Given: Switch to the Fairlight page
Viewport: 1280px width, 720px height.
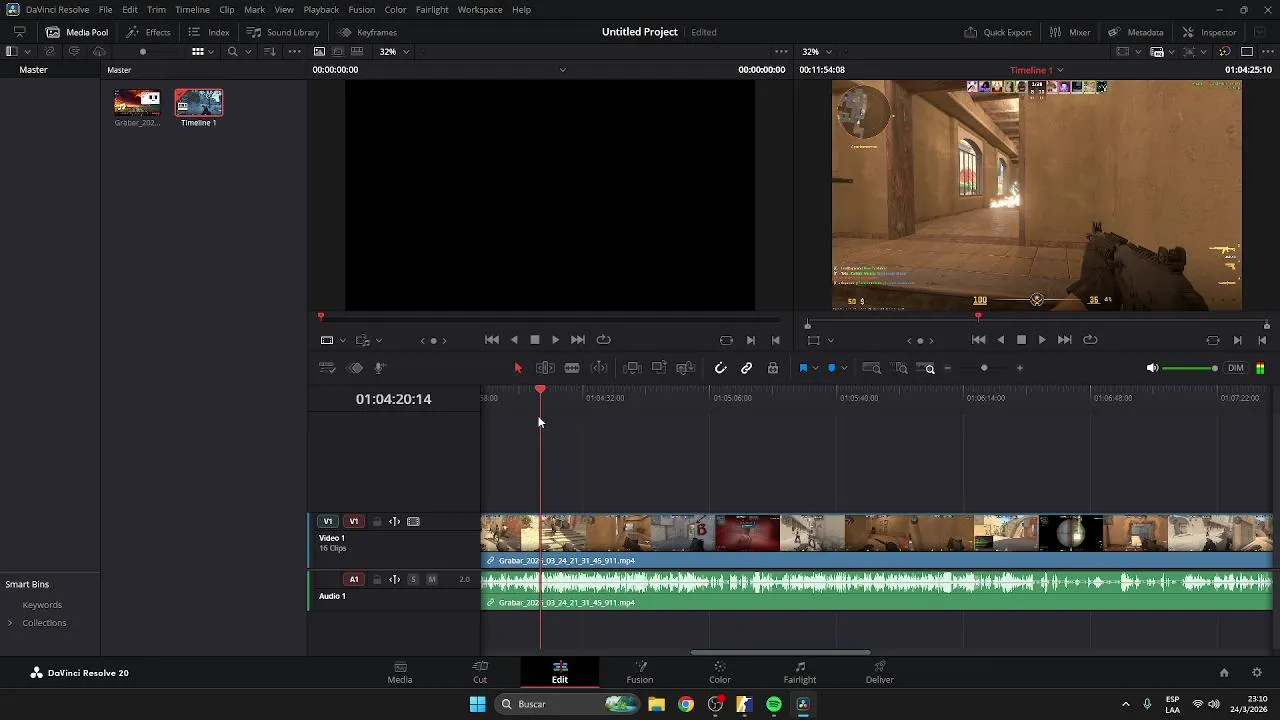Looking at the screenshot, I should coord(800,672).
